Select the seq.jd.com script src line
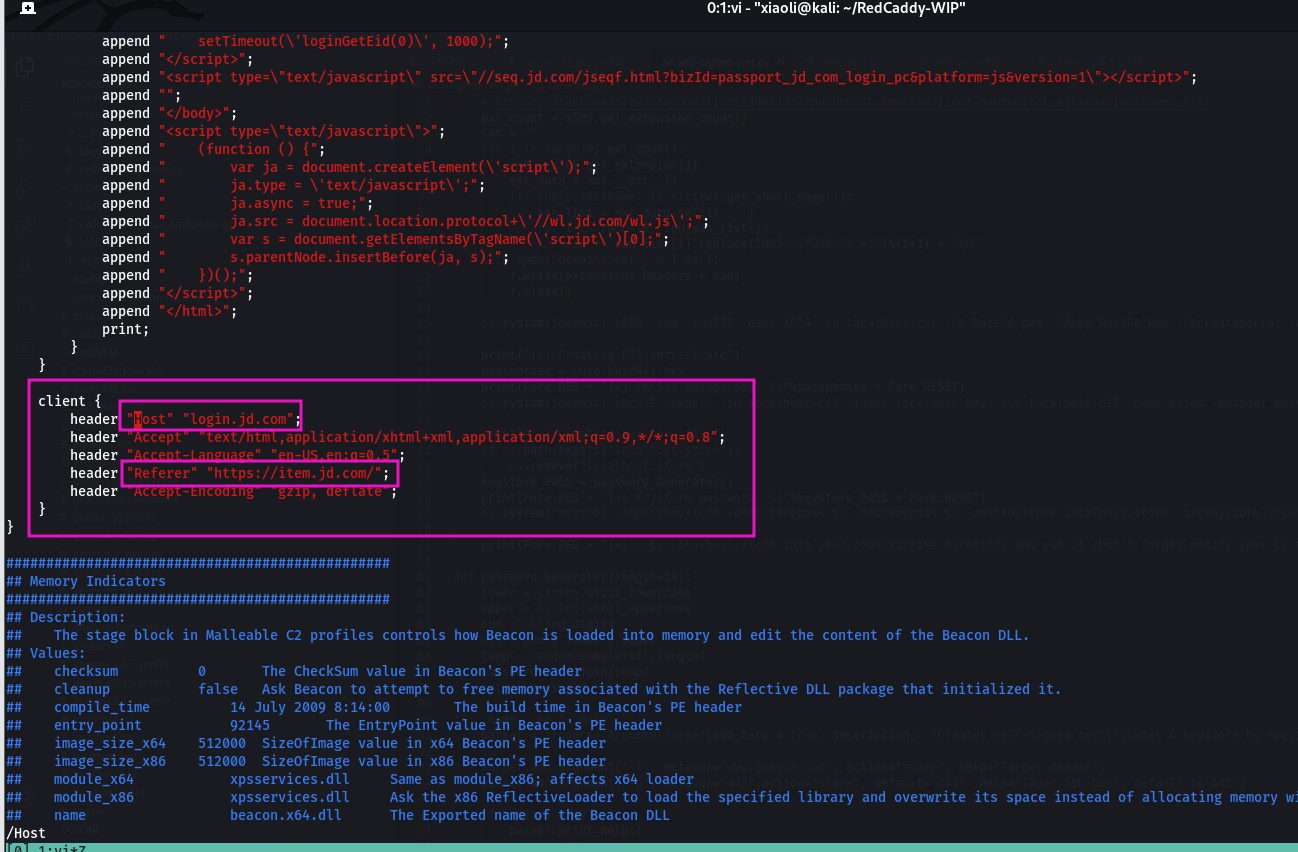This screenshot has height=852, width=1298. point(649,77)
